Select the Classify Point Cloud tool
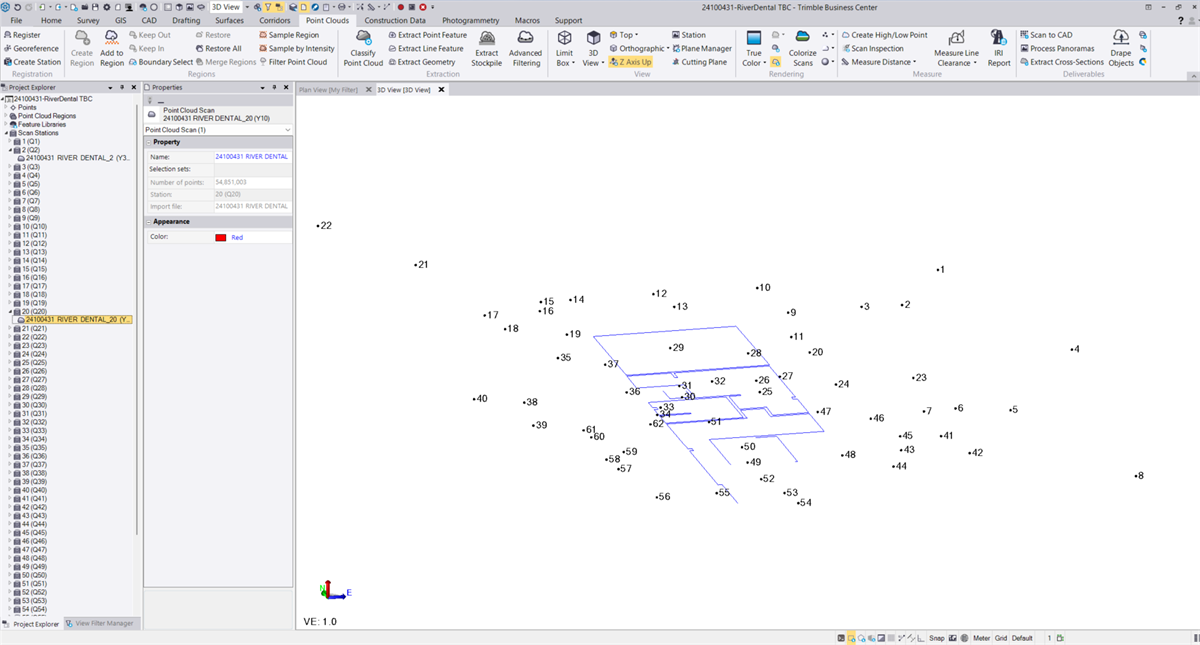 click(362, 48)
